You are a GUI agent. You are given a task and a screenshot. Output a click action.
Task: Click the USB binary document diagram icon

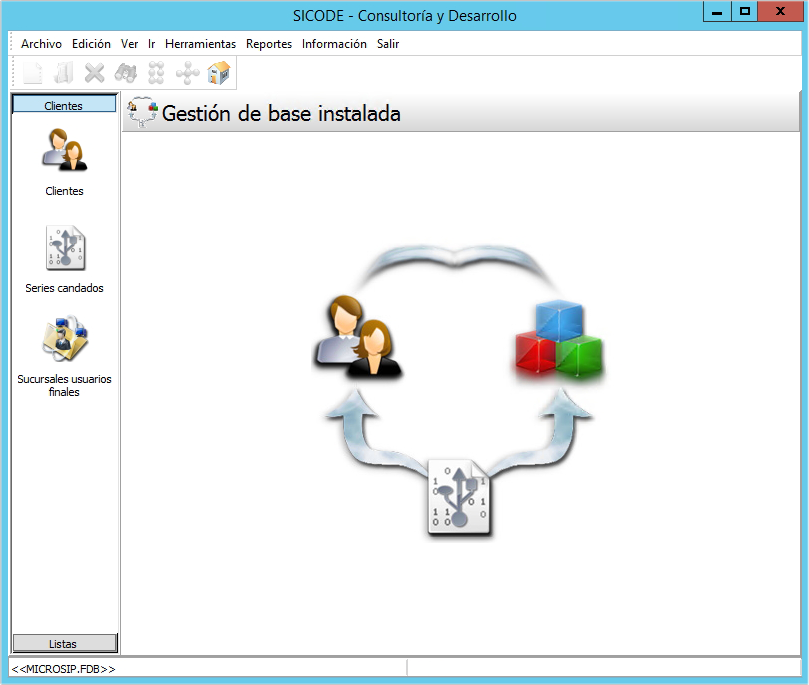coord(459,496)
